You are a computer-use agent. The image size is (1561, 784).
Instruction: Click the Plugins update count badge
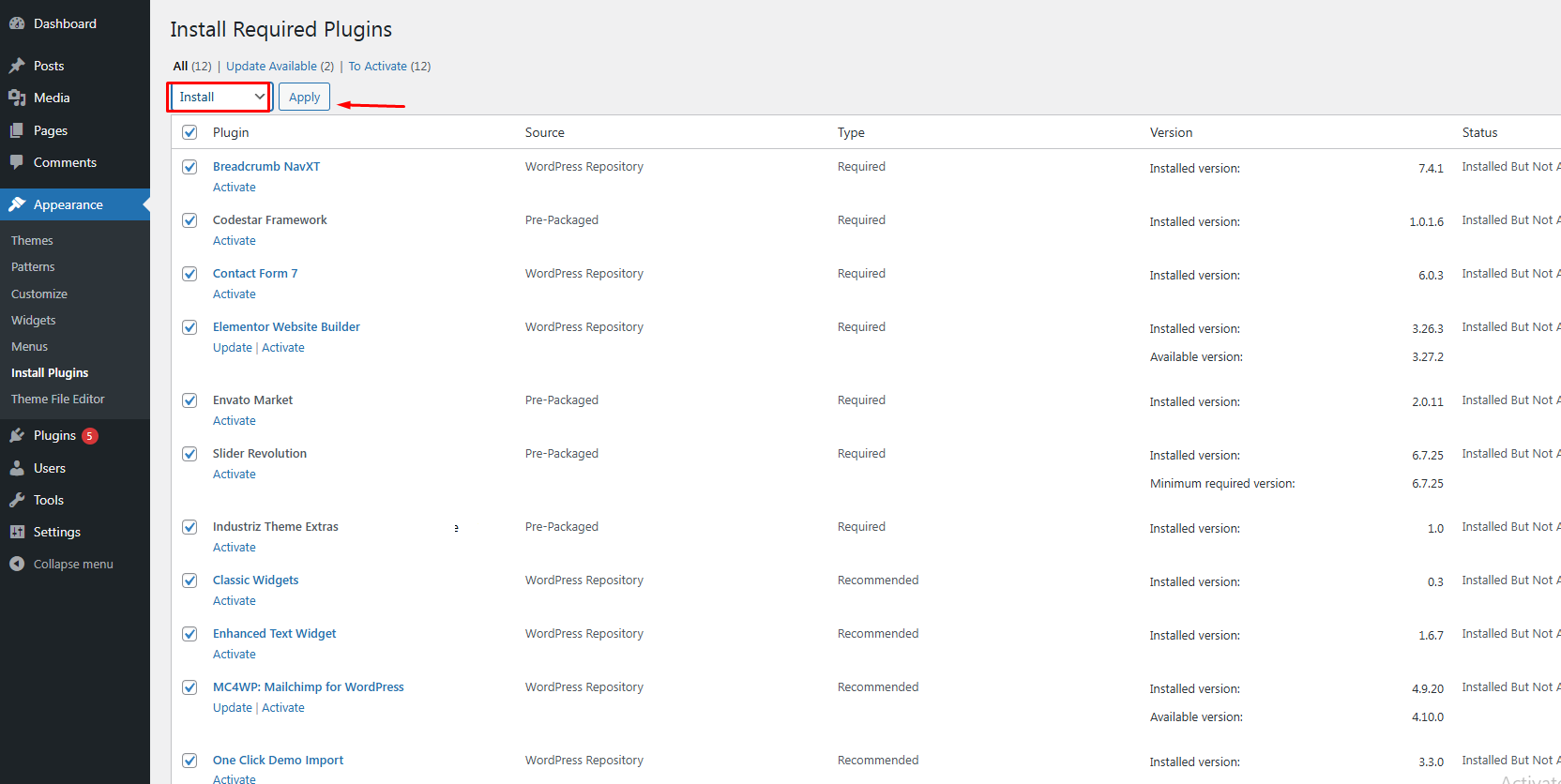click(90, 436)
